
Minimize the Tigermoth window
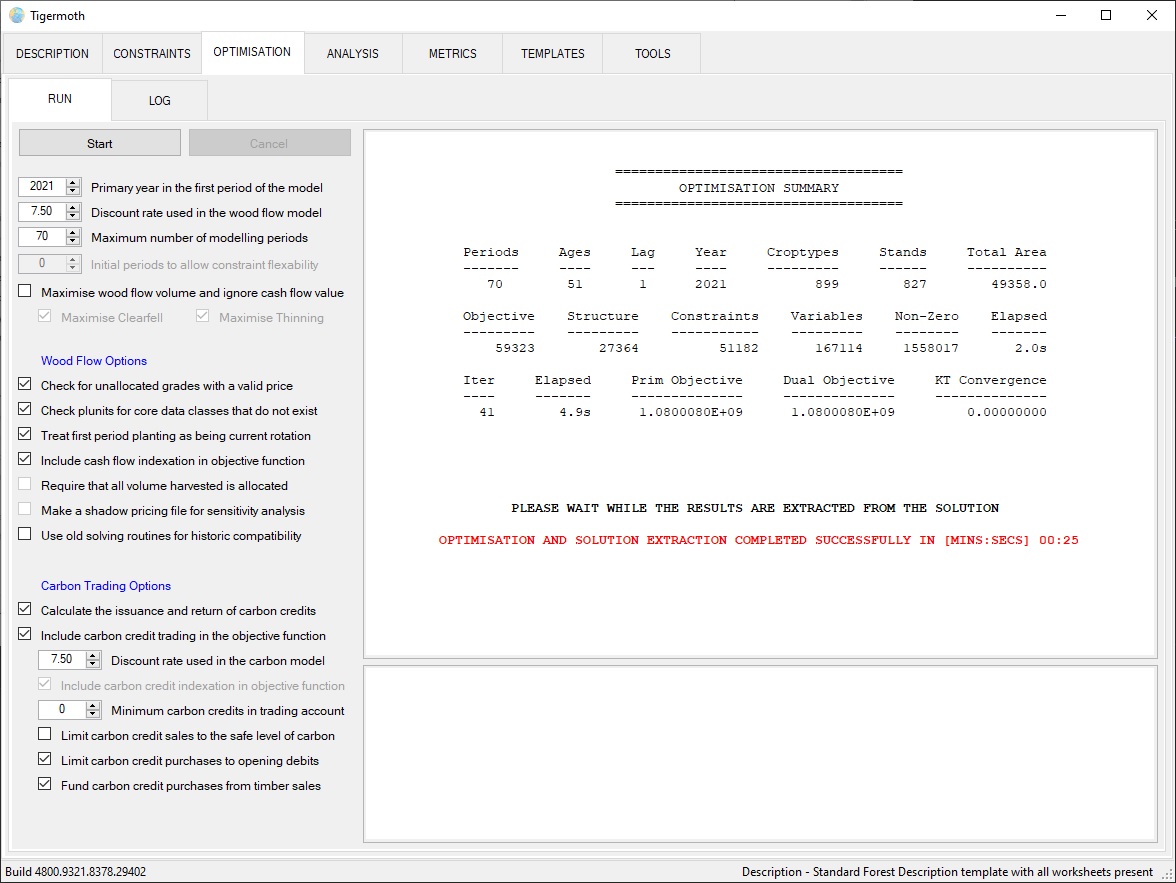pyautogui.click(x=1060, y=15)
